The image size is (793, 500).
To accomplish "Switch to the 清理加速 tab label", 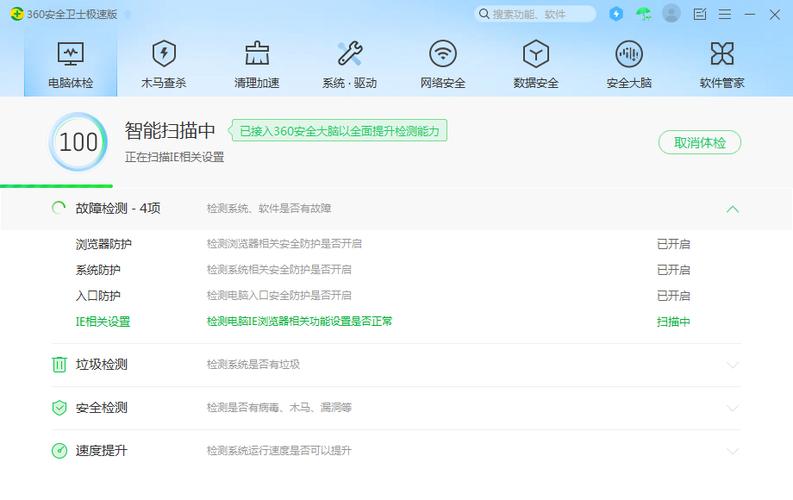I will tap(257, 83).
